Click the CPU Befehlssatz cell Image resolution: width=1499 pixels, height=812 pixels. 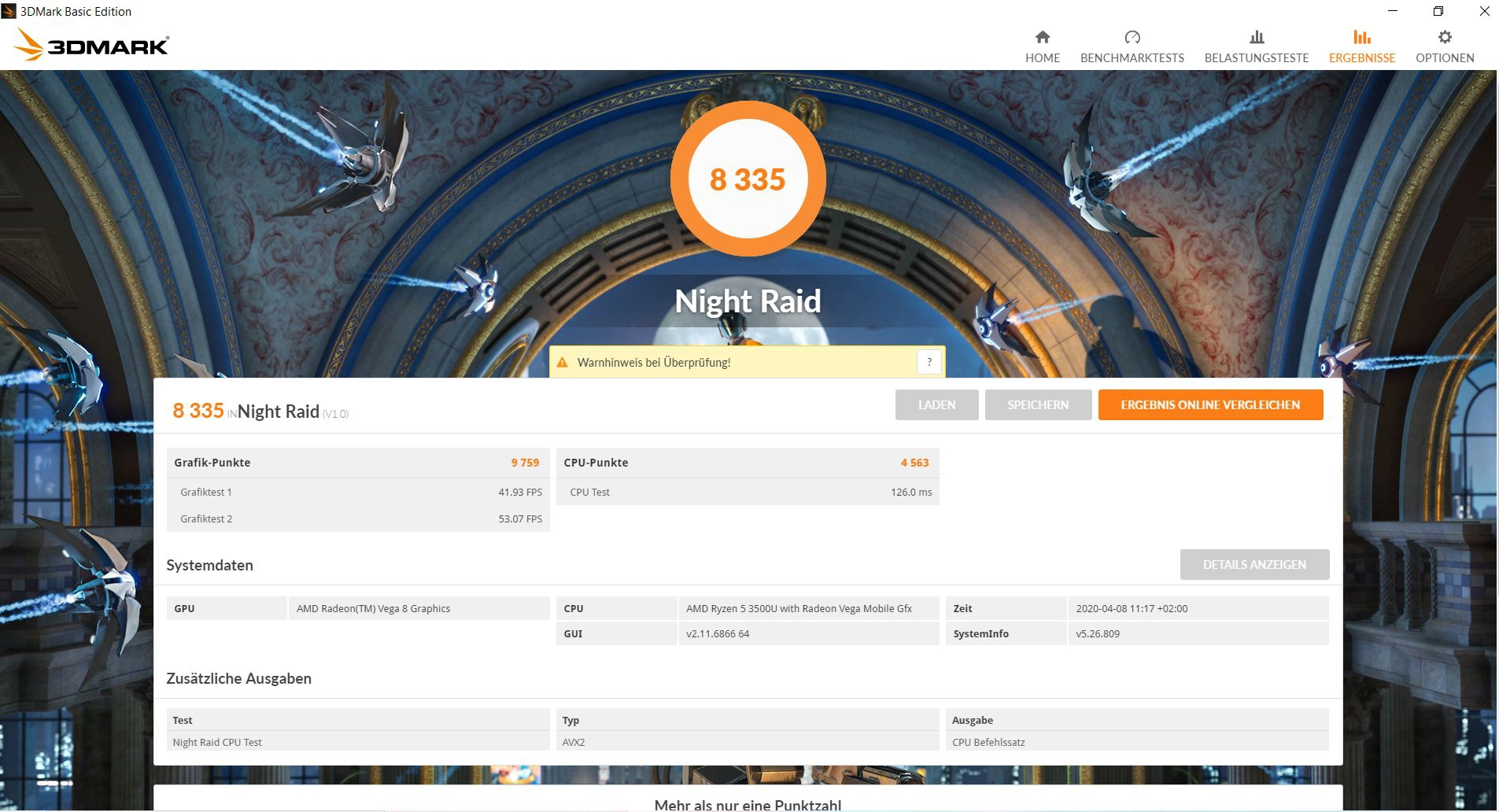click(1137, 742)
